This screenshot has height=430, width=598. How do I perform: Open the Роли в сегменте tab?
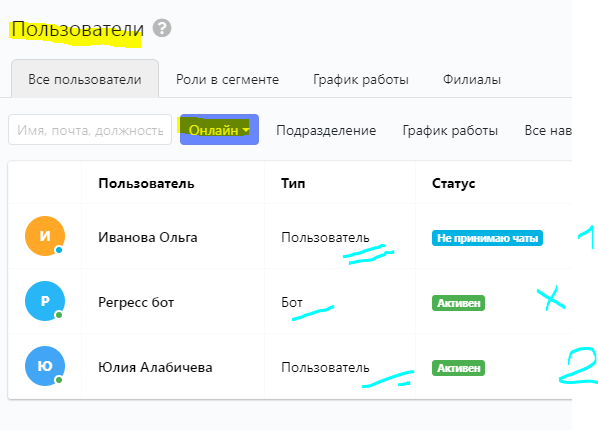tap(227, 79)
